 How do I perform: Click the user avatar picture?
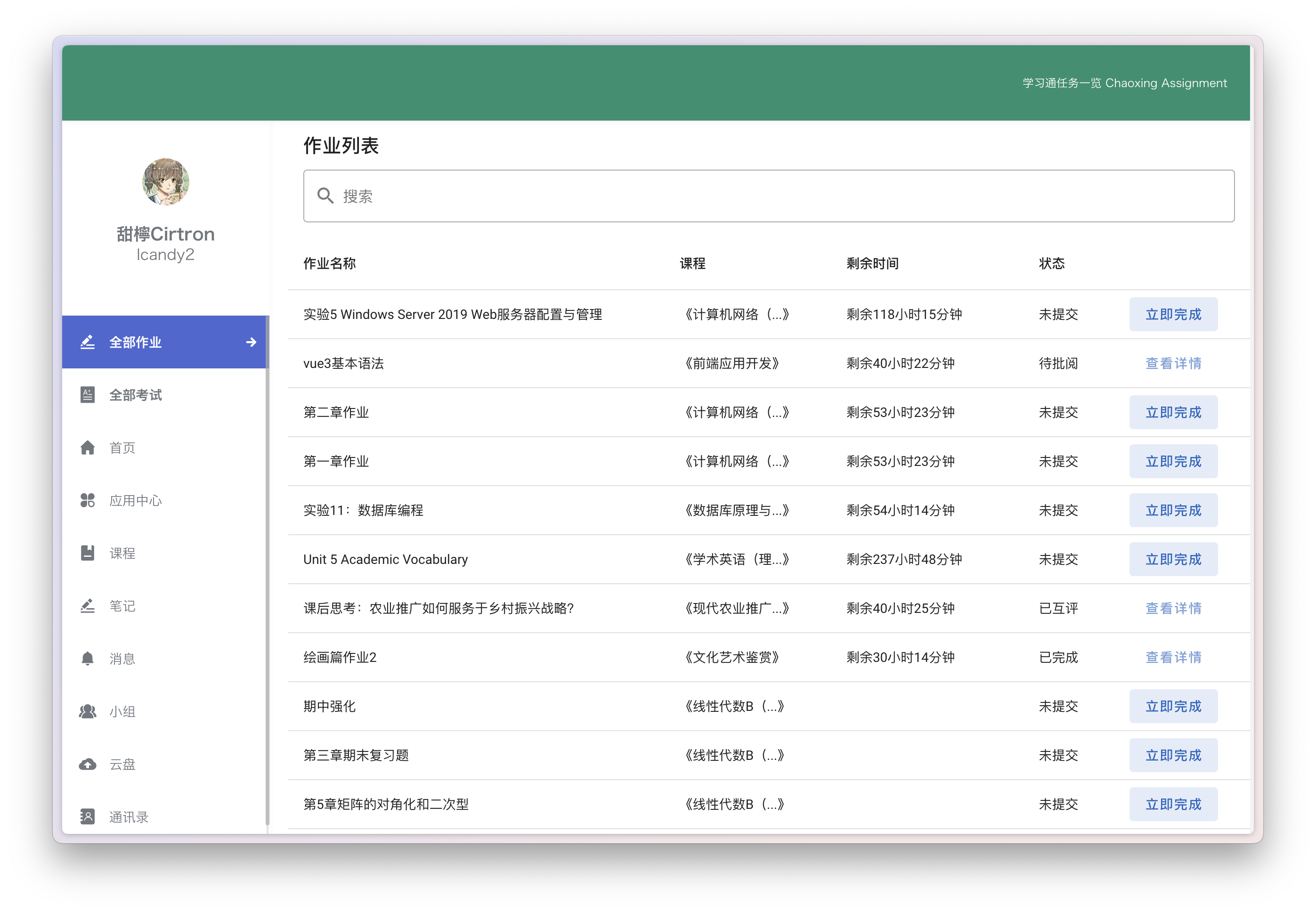(165, 182)
